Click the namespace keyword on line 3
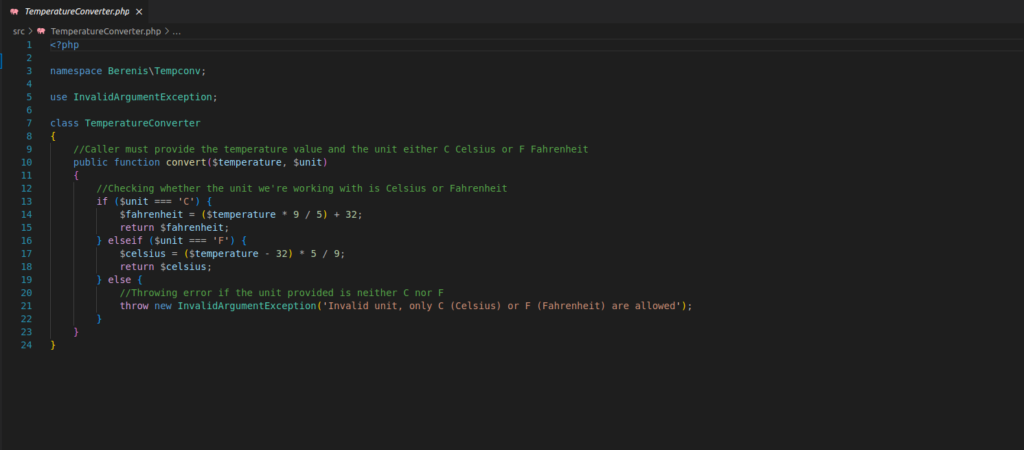Screen dimensions: 1024x450 [x=76, y=71]
